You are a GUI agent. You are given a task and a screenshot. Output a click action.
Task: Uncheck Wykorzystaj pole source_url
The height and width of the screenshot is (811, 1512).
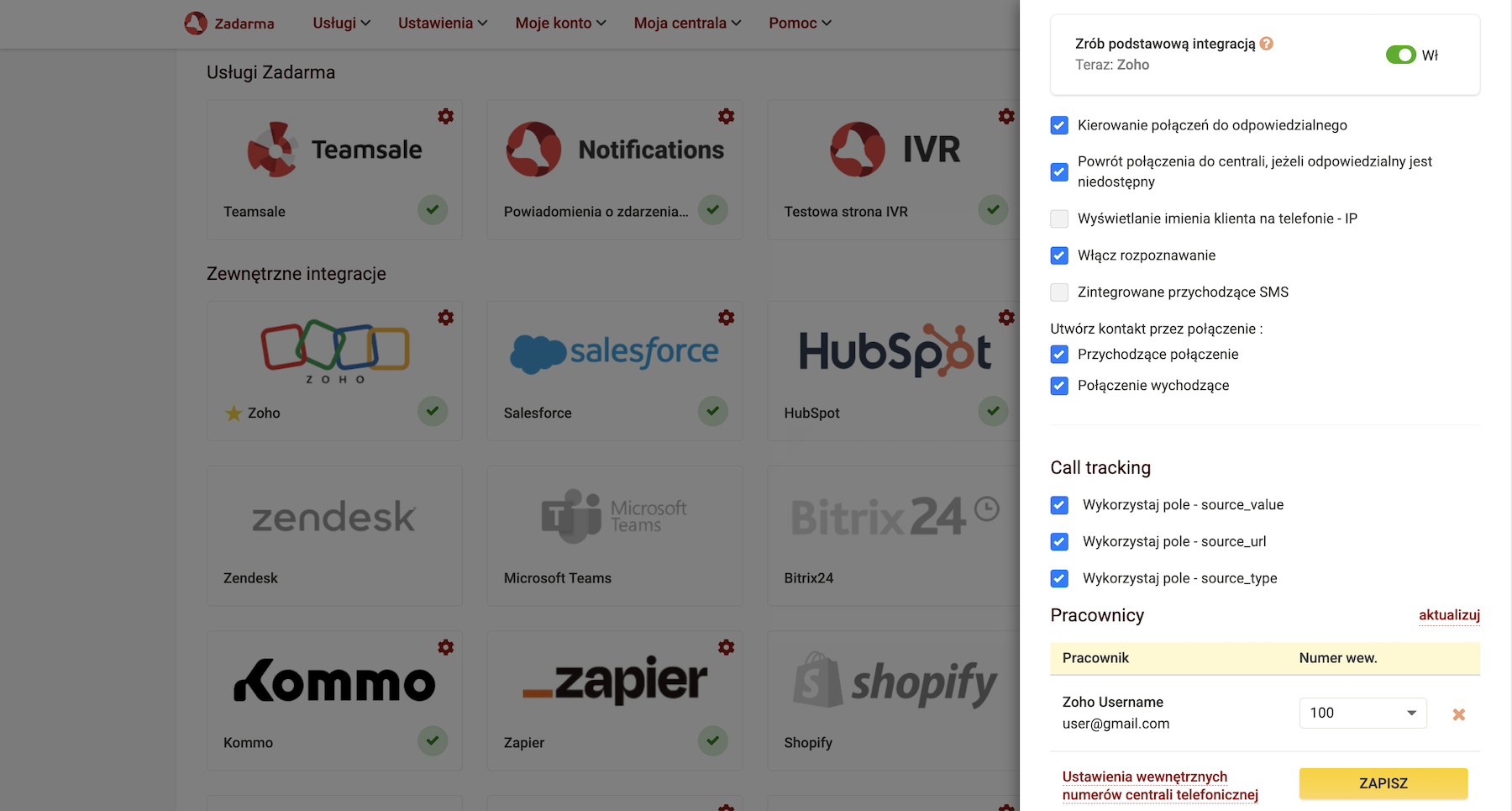coord(1059,542)
